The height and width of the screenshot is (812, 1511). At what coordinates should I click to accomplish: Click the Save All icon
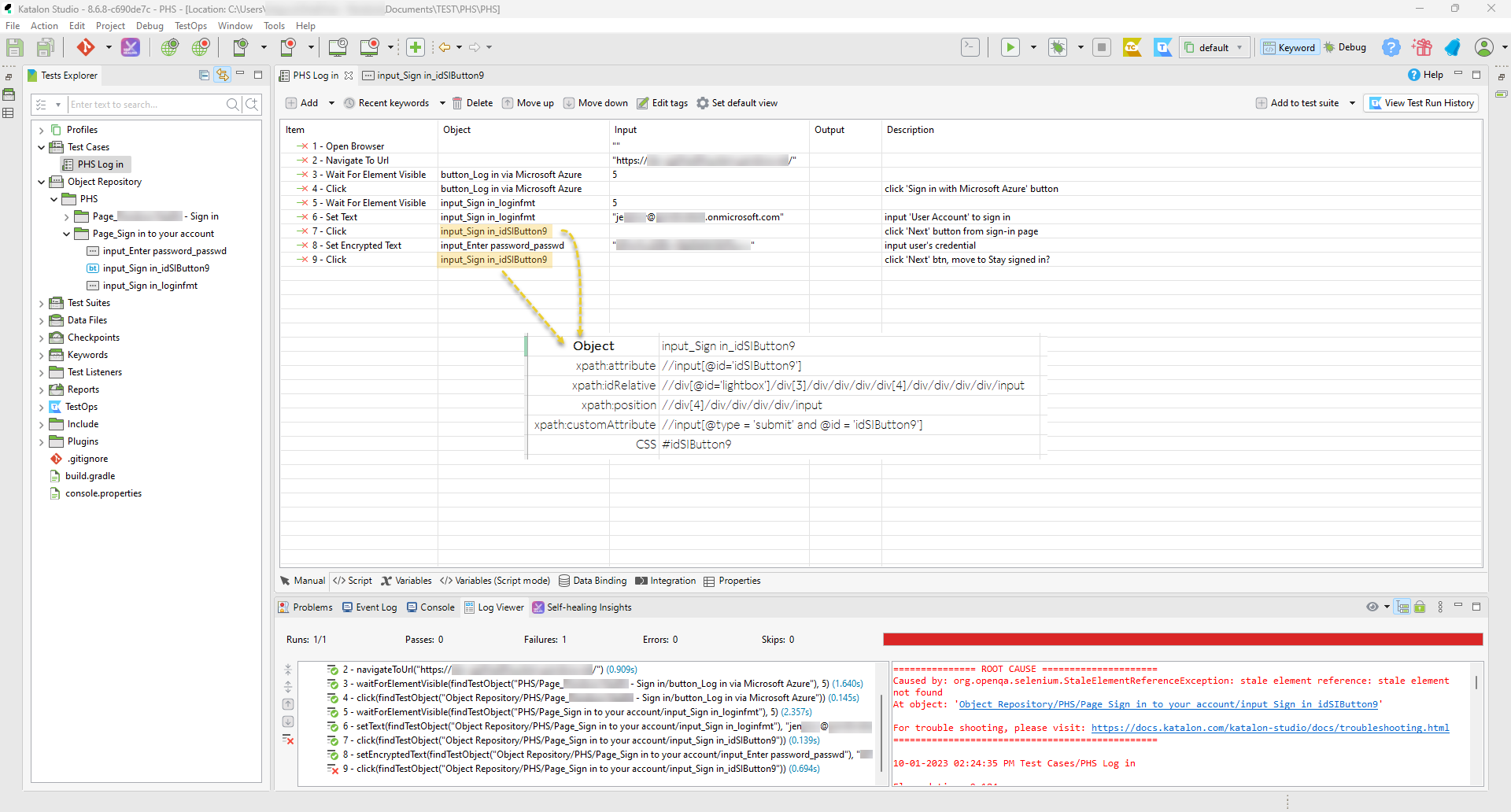pyautogui.click(x=46, y=47)
